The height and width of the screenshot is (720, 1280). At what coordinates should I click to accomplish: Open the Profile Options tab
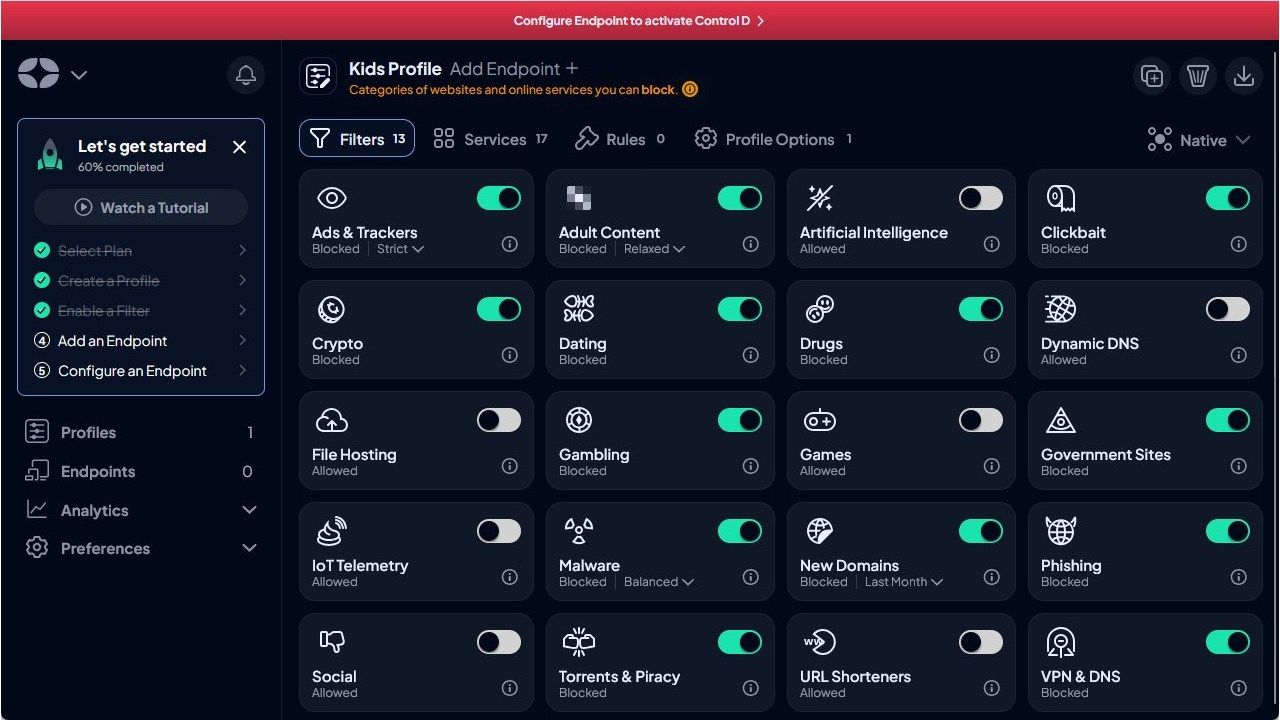(x=773, y=139)
